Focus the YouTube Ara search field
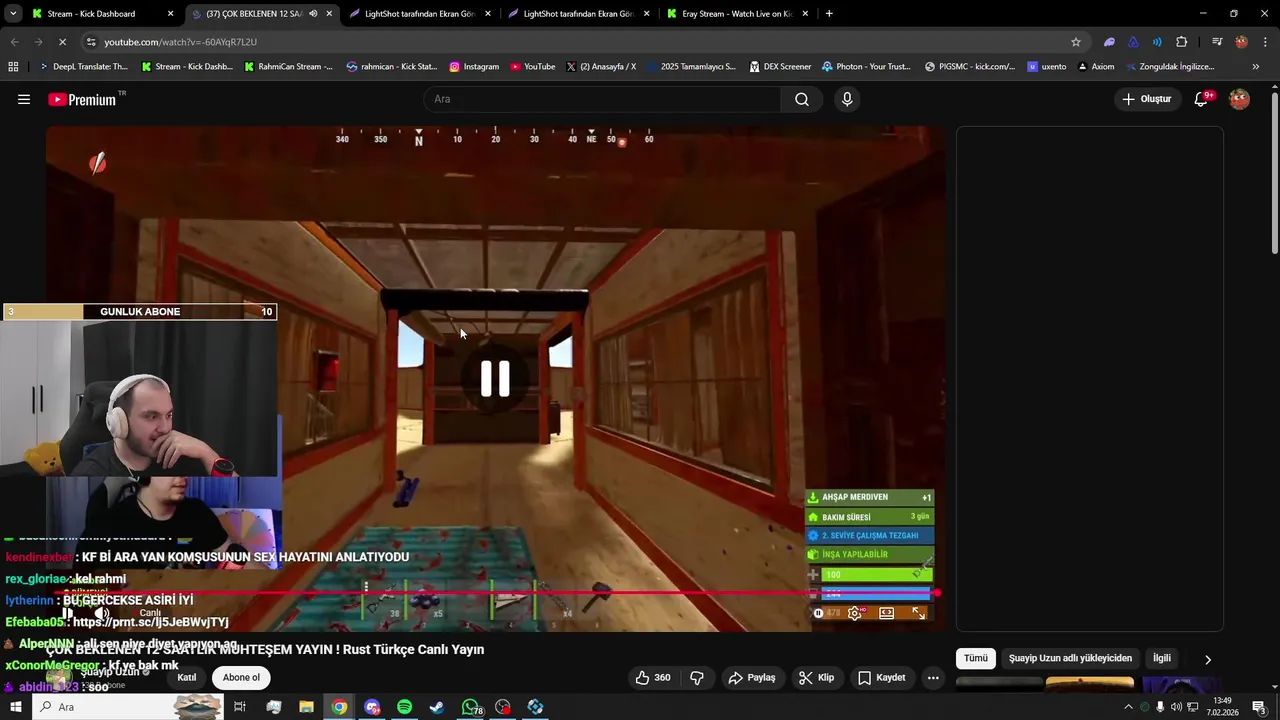 602,99
